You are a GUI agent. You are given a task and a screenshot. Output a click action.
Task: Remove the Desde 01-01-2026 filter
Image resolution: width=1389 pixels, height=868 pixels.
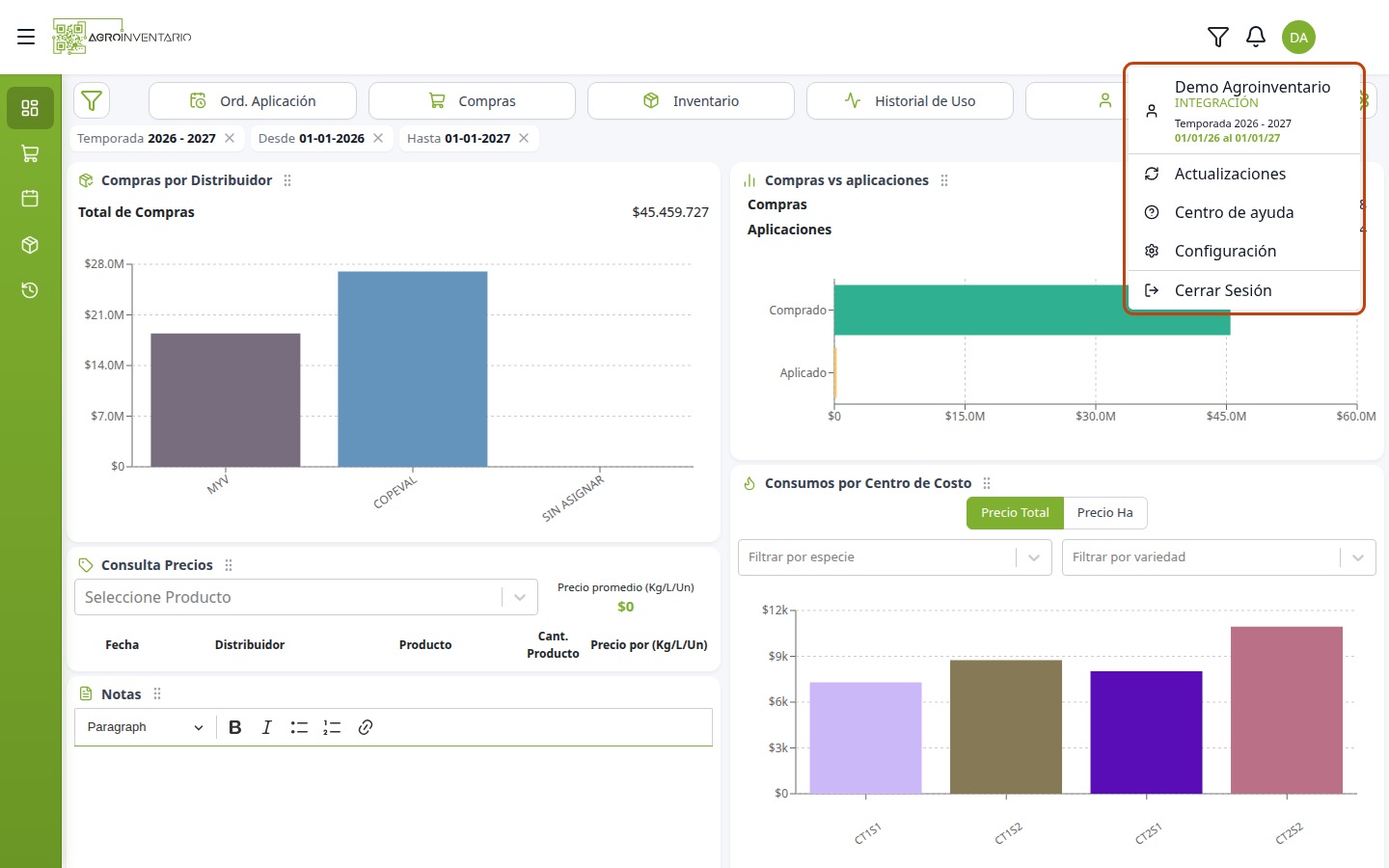tap(378, 138)
